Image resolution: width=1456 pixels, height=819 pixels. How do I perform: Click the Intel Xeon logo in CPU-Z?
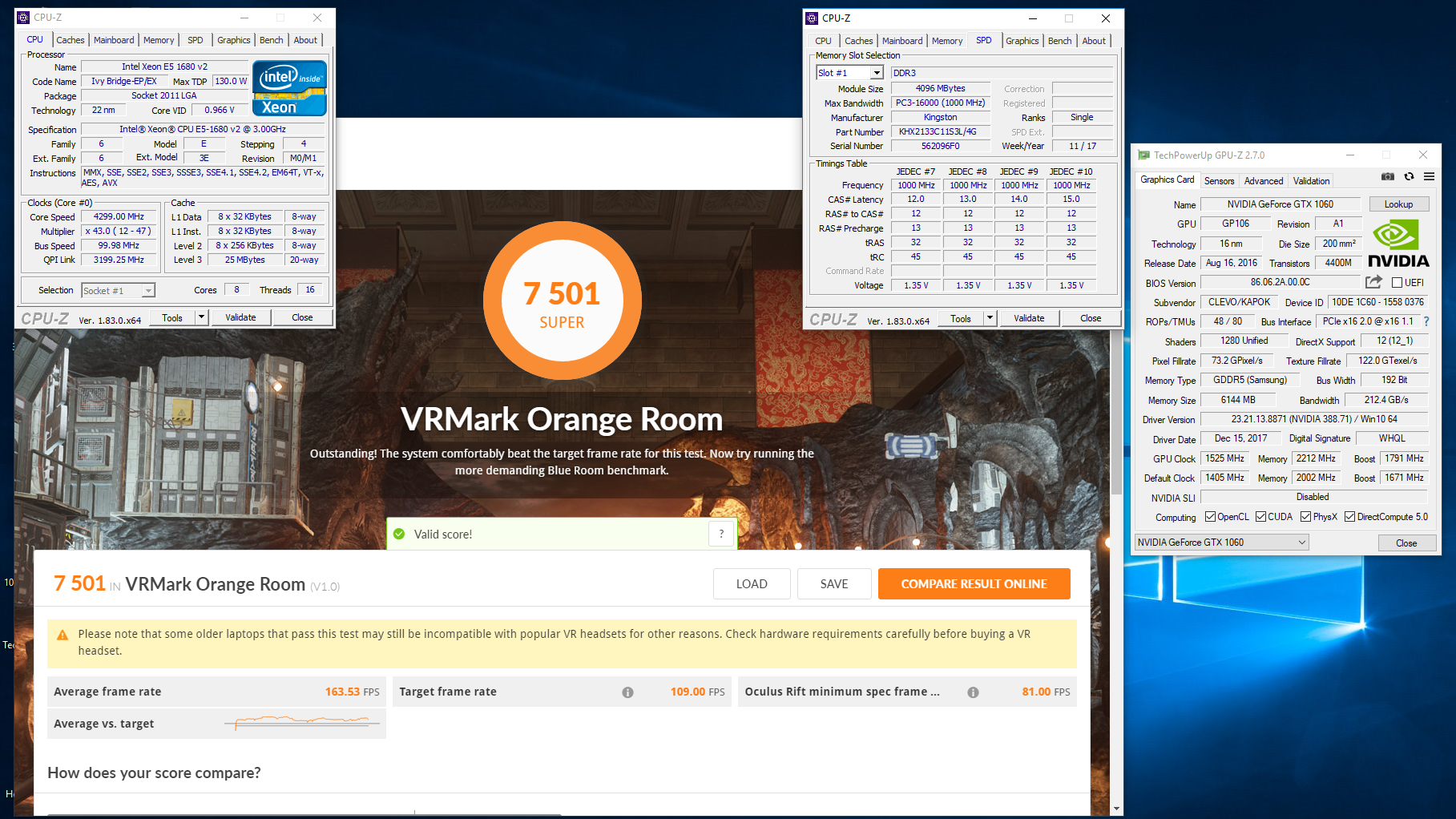[290, 88]
